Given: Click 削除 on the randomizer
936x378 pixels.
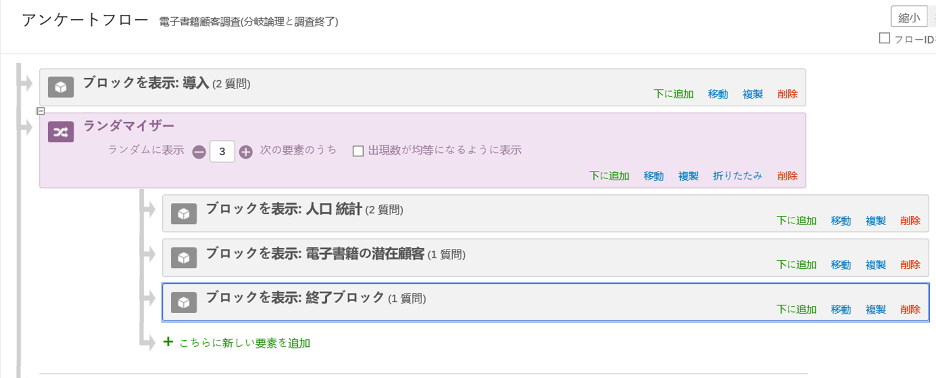Looking at the screenshot, I should pyautogui.click(x=787, y=176).
